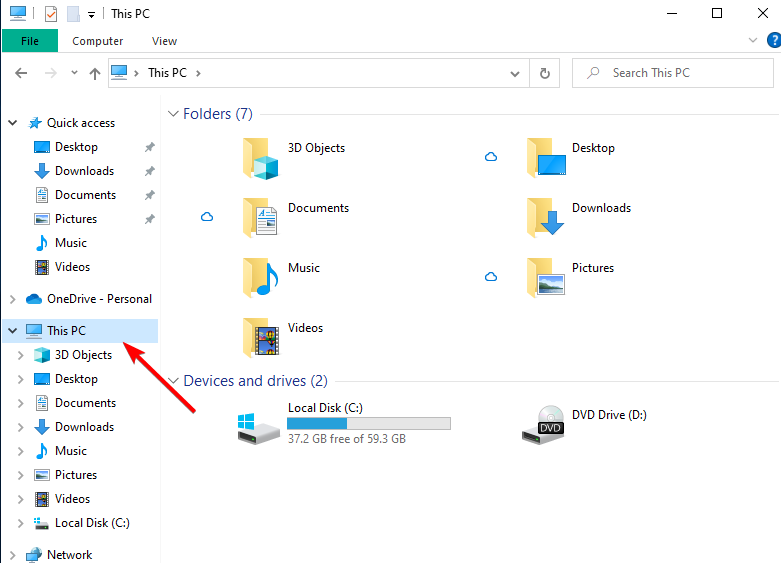The height and width of the screenshot is (563, 781).
Task: Select Desktop under This PC in tree
Action: point(76,379)
